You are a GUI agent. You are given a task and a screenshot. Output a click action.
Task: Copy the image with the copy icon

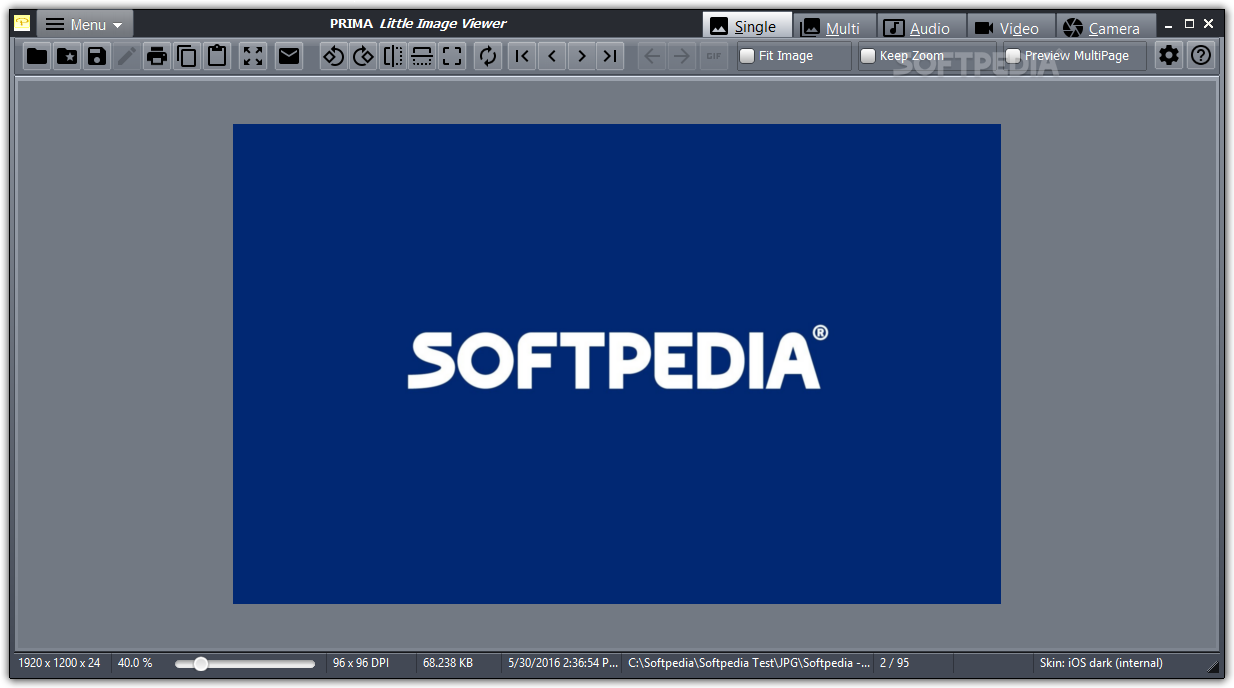pyautogui.click(x=187, y=56)
